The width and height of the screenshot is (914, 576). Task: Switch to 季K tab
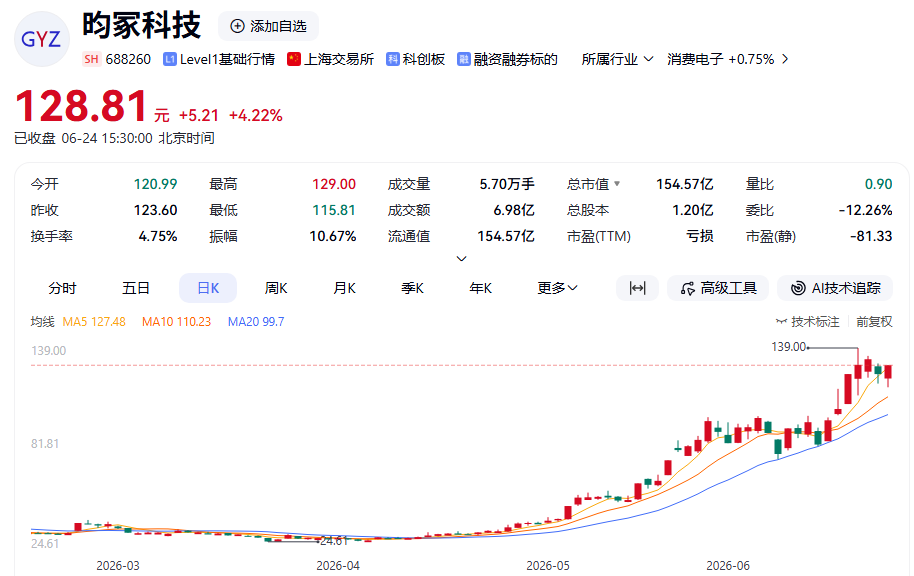(413, 288)
